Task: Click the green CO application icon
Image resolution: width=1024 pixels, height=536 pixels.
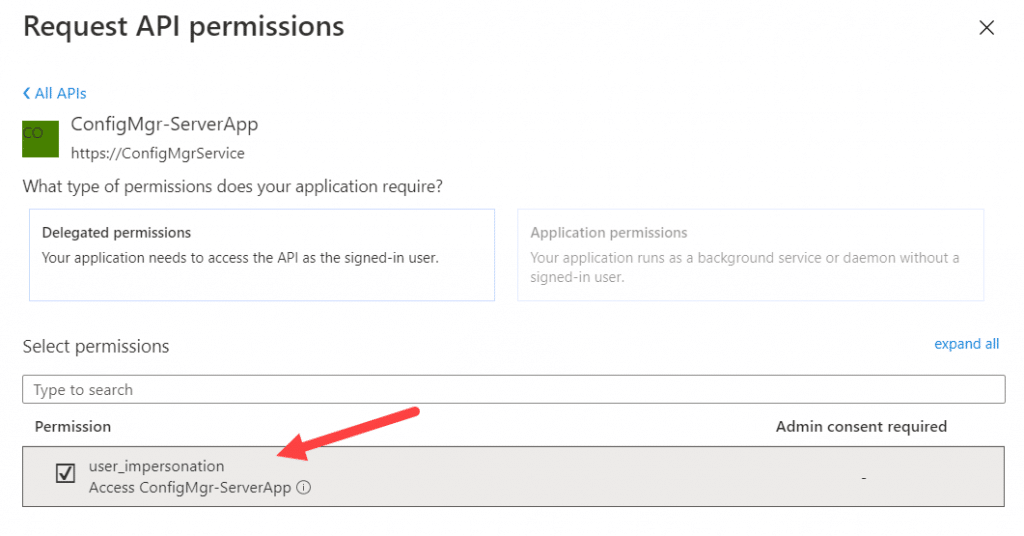Action: pyautogui.click(x=40, y=139)
